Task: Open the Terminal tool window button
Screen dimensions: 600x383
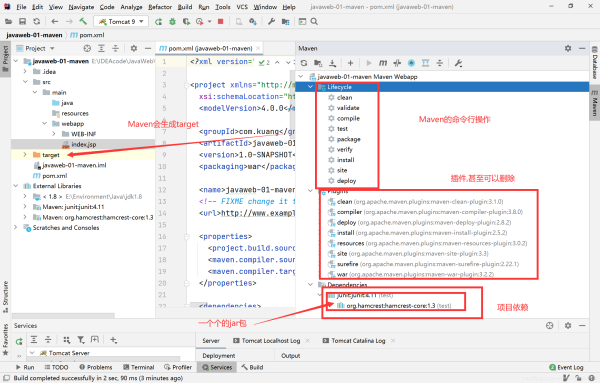Action: (x=139, y=367)
